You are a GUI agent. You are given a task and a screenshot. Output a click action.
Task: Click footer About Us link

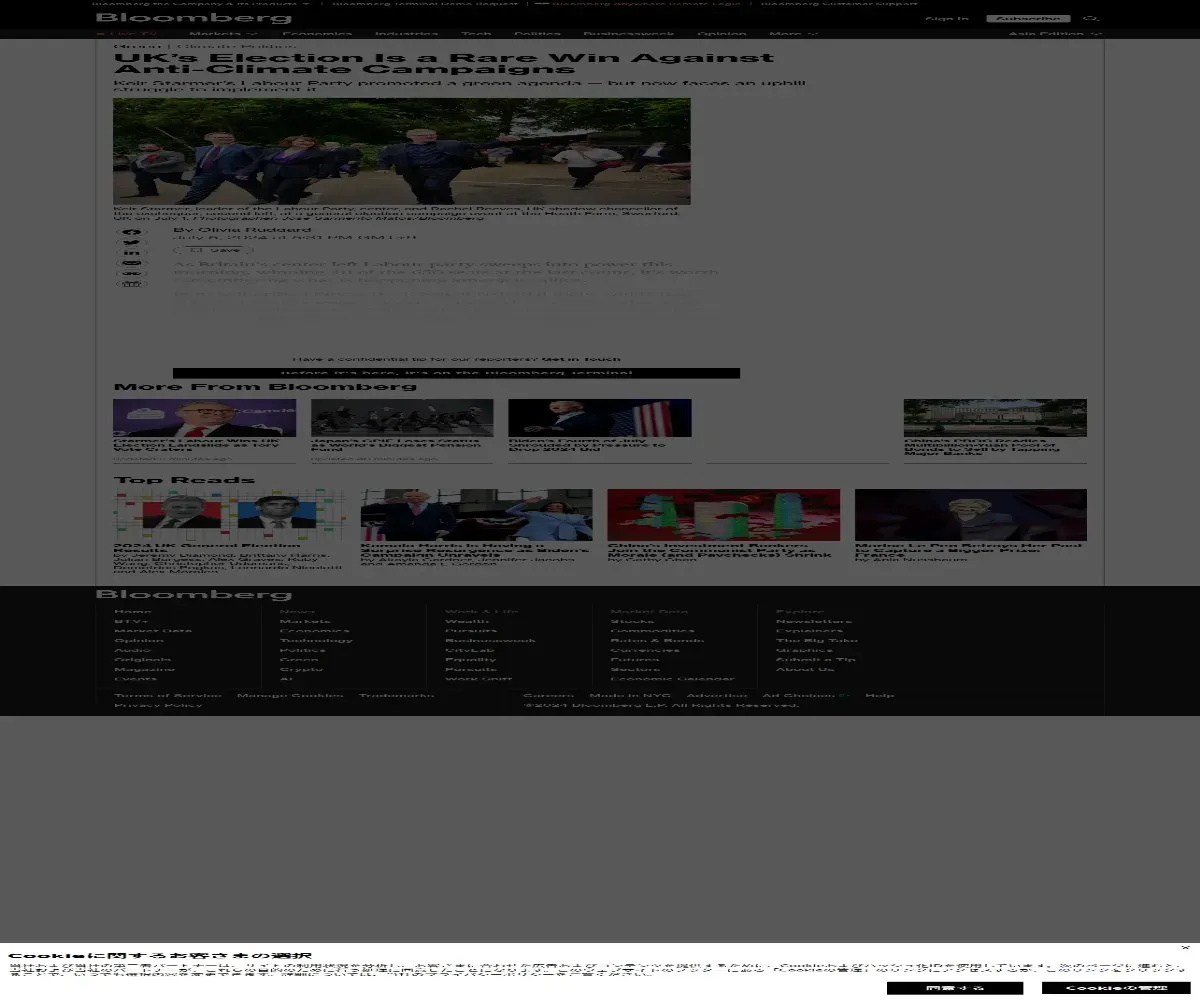tap(805, 669)
